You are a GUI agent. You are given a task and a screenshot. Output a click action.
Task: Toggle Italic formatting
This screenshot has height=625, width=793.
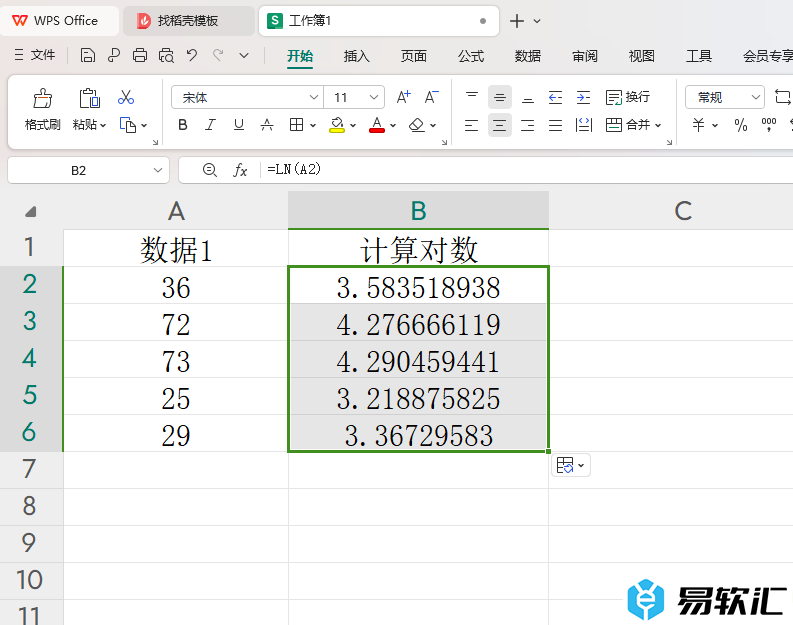tap(210, 125)
